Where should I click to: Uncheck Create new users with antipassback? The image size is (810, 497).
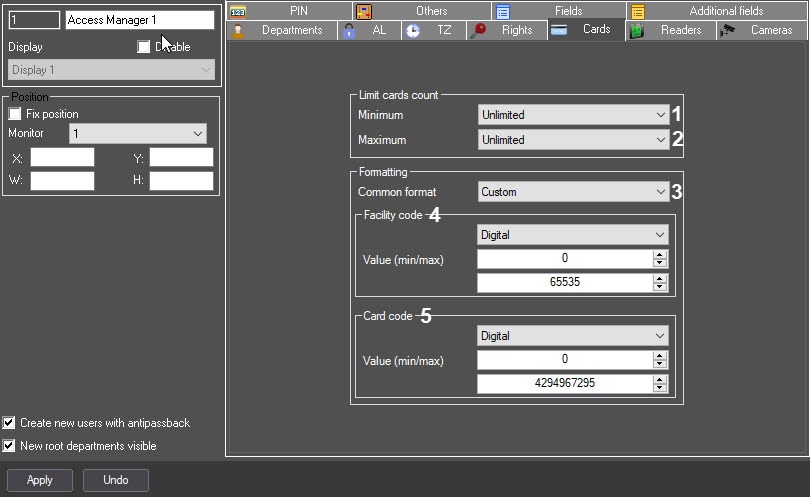point(9,423)
